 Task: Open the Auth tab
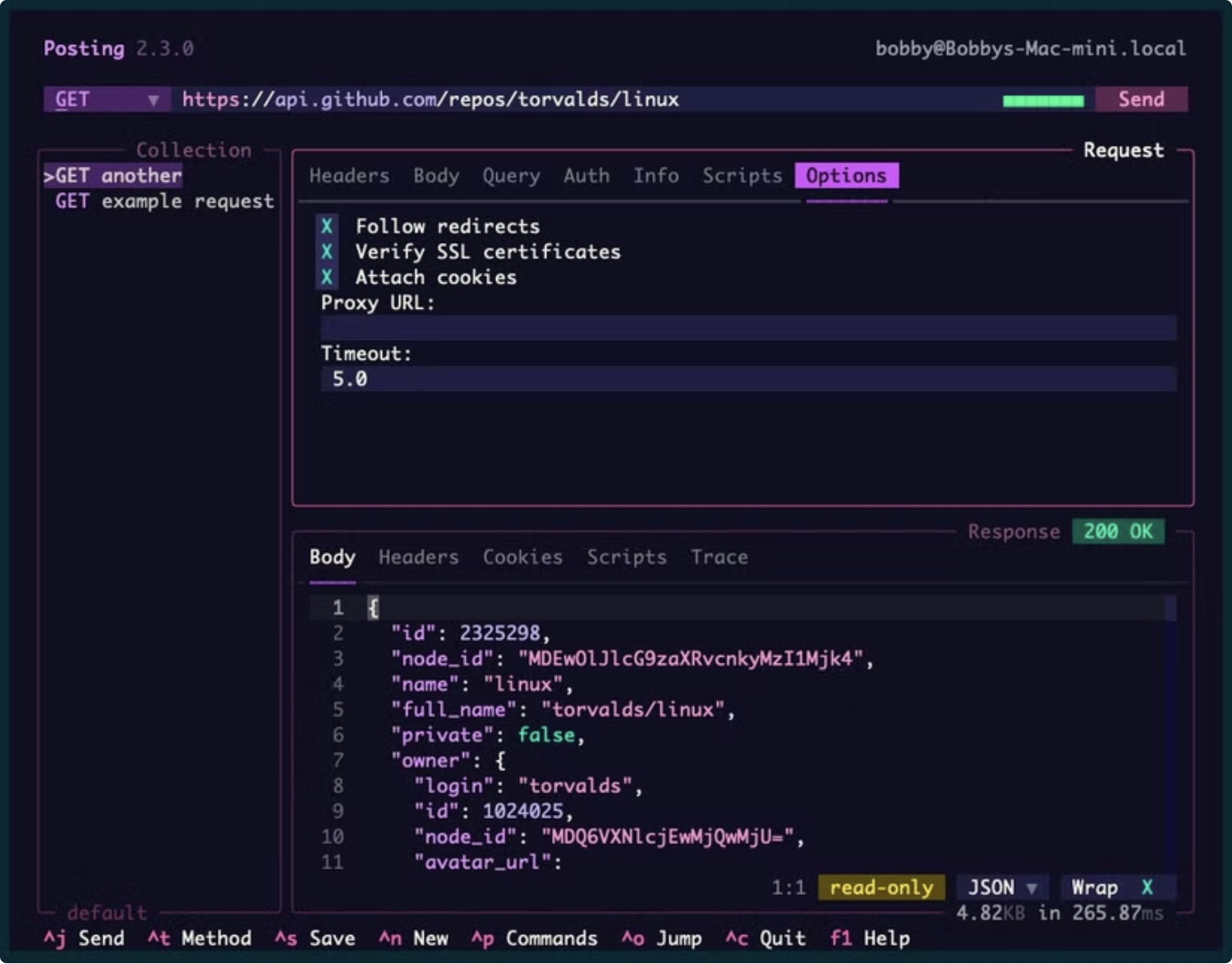click(x=586, y=176)
